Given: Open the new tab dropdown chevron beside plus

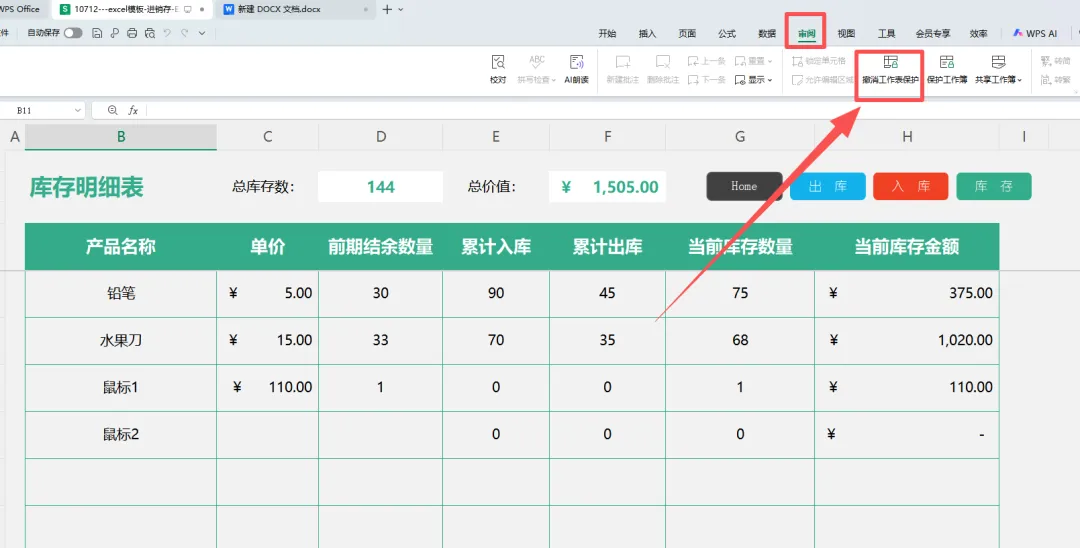Looking at the screenshot, I should click(401, 10).
